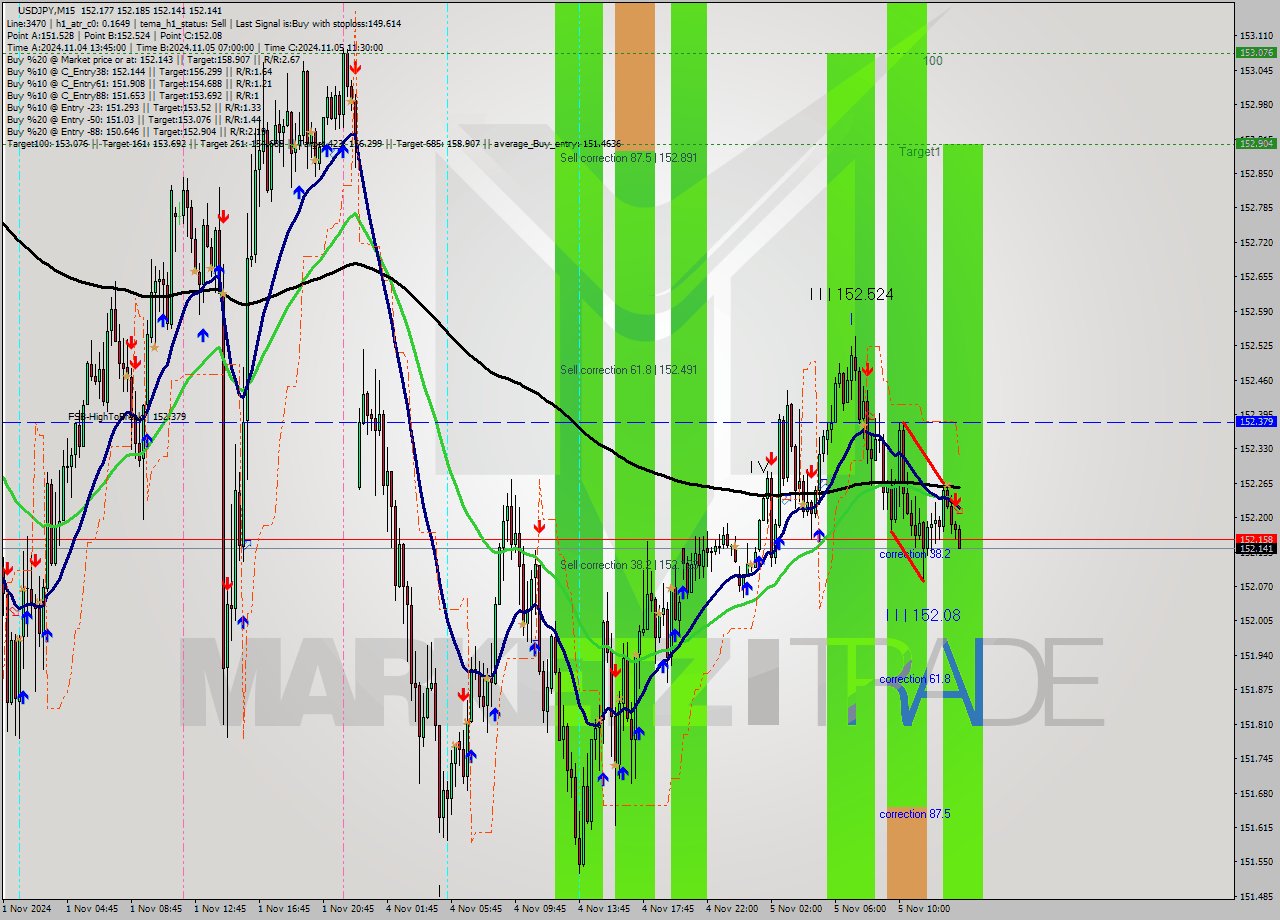Click the '| | | 152.524' high label
1280x920 pixels.
point(851,294)
